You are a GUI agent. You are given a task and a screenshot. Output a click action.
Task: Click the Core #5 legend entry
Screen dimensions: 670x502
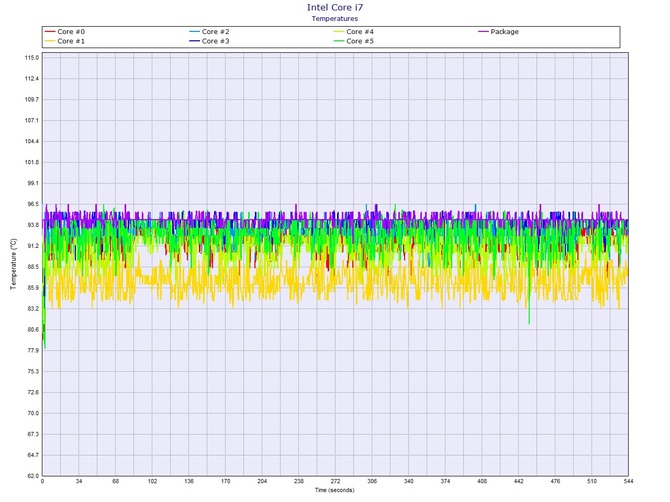tap(354, 41)
